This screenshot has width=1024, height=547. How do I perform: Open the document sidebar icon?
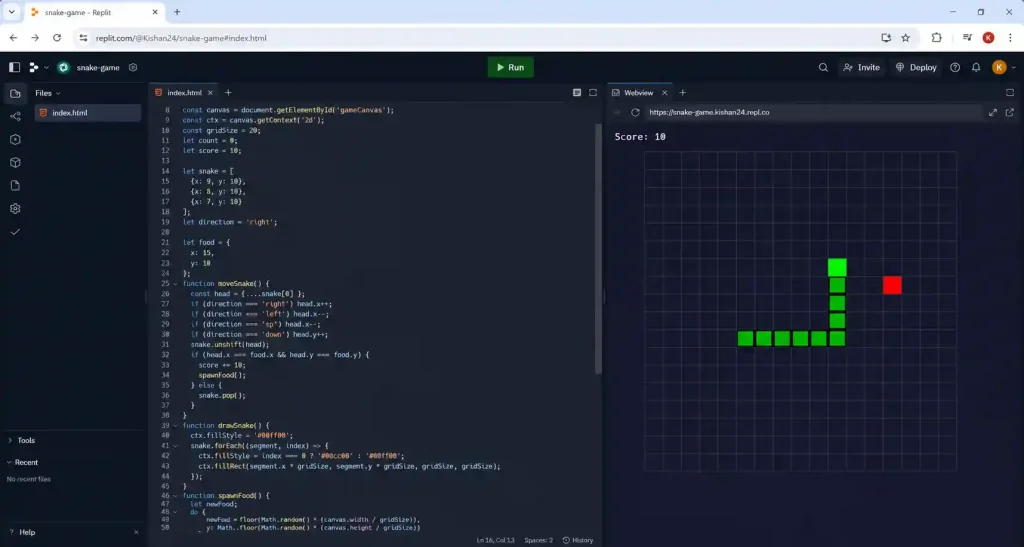(15, 185)
